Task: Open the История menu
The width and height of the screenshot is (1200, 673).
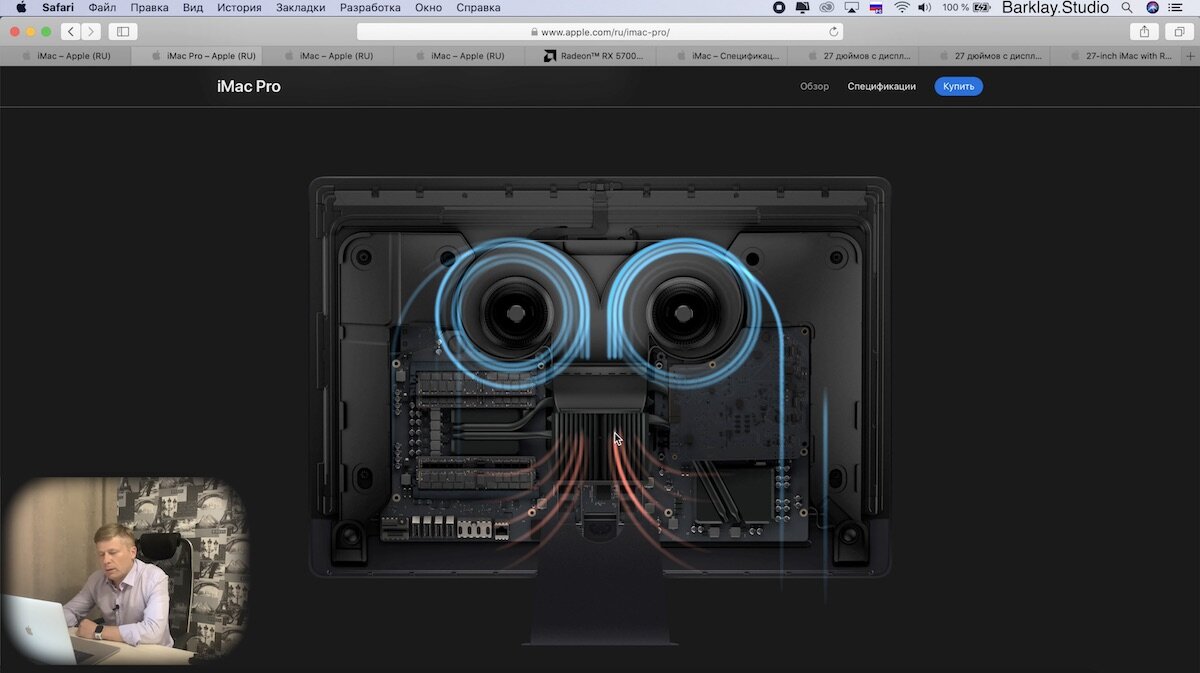Action: [x=239, y=7]
